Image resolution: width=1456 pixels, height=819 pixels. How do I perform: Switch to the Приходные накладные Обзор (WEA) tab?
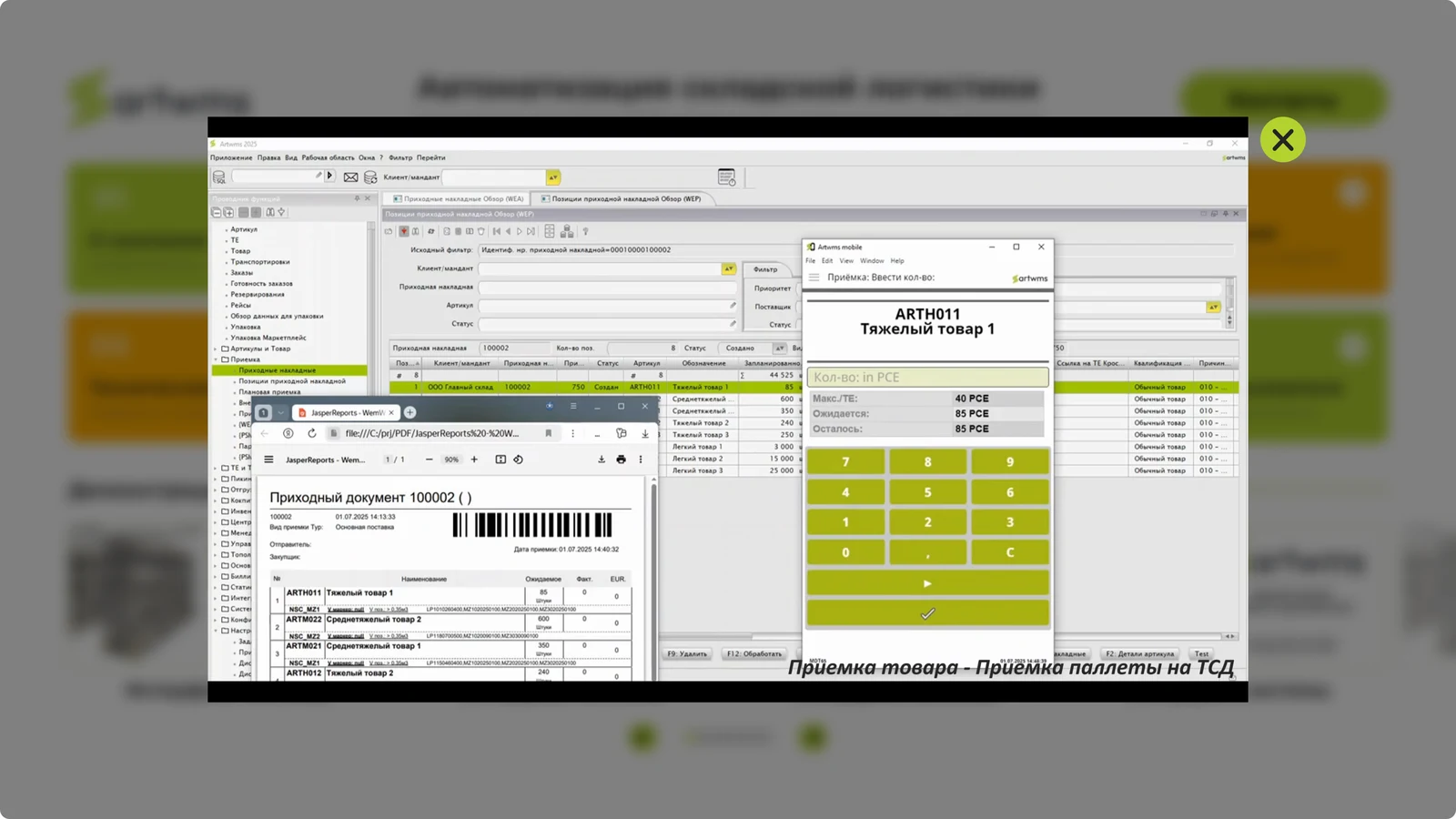(x=458, y=198)
